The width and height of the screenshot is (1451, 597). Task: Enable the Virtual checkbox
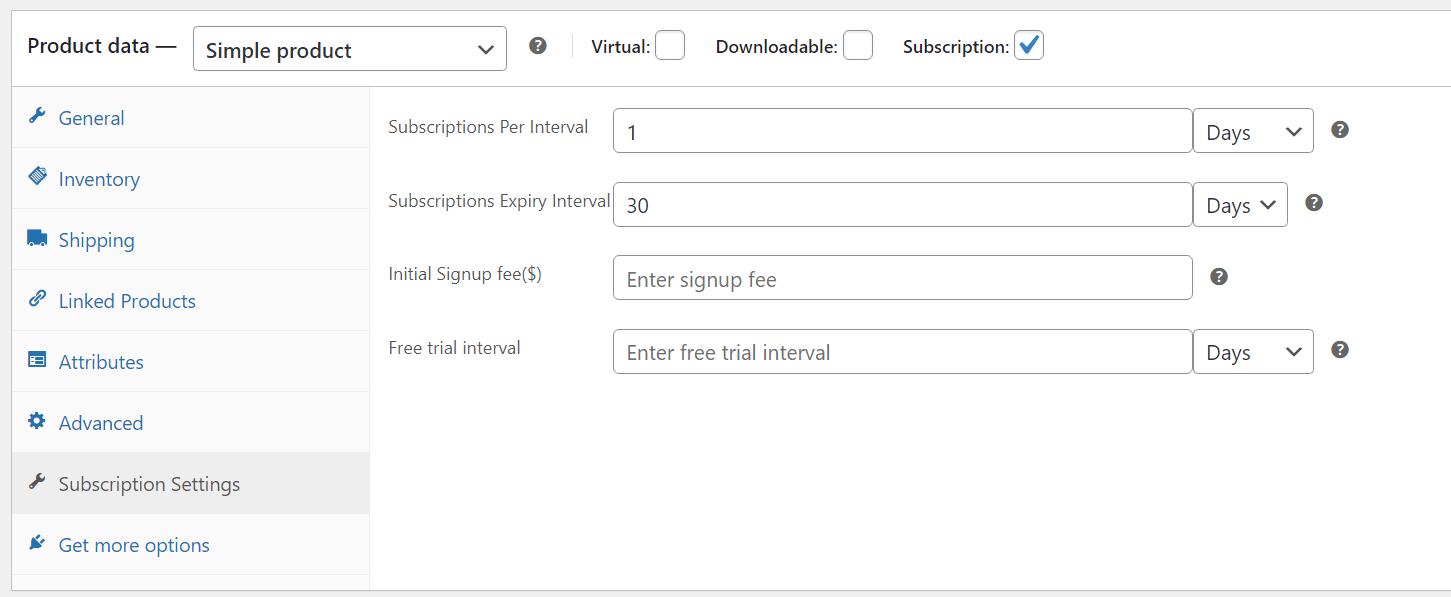tap(670, 44)
